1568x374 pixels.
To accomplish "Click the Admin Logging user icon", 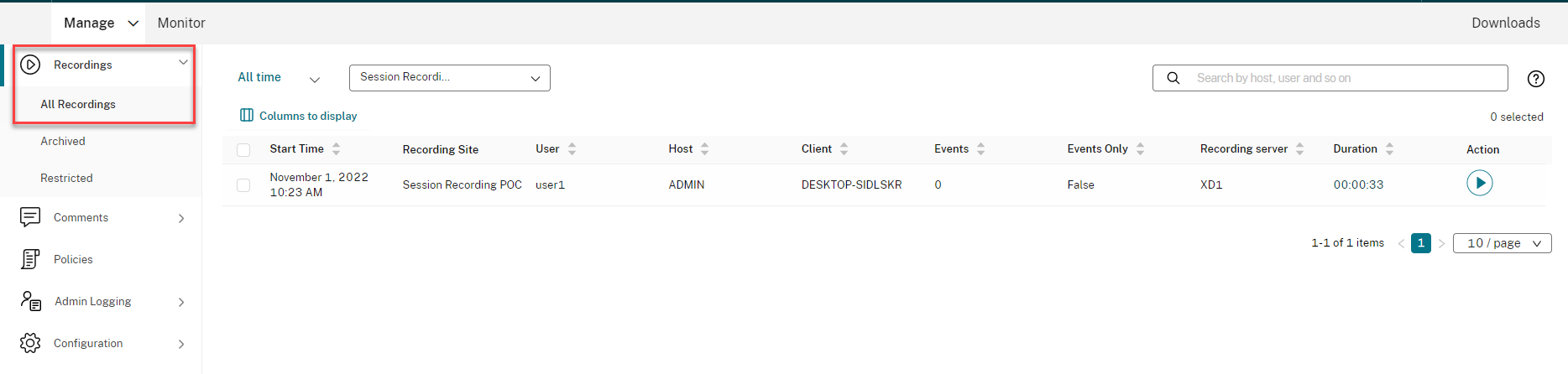I will pyautogui.click(x=31, y=301).
